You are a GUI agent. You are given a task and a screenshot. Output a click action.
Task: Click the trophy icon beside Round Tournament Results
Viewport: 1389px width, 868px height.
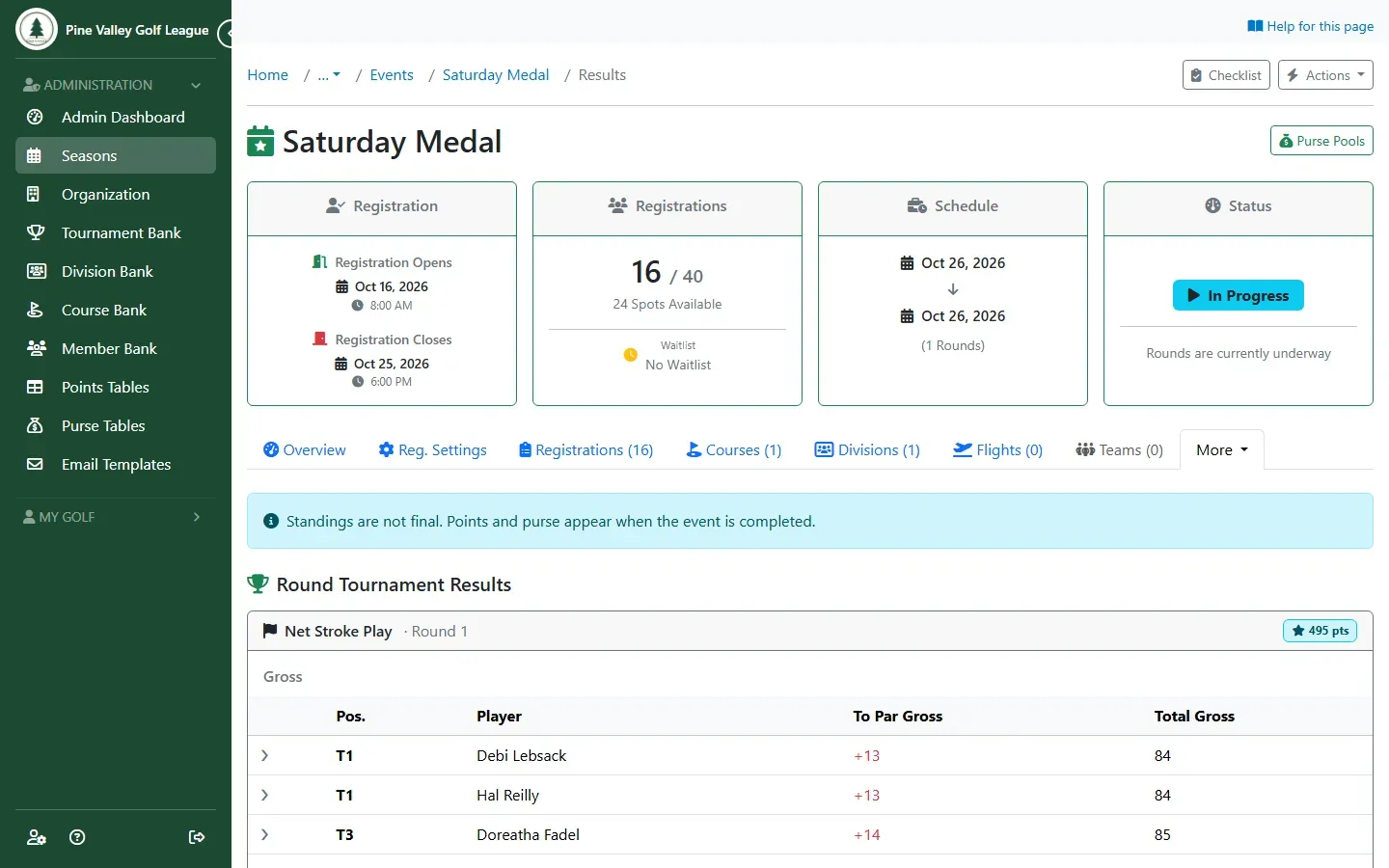[x=258, y=583]
